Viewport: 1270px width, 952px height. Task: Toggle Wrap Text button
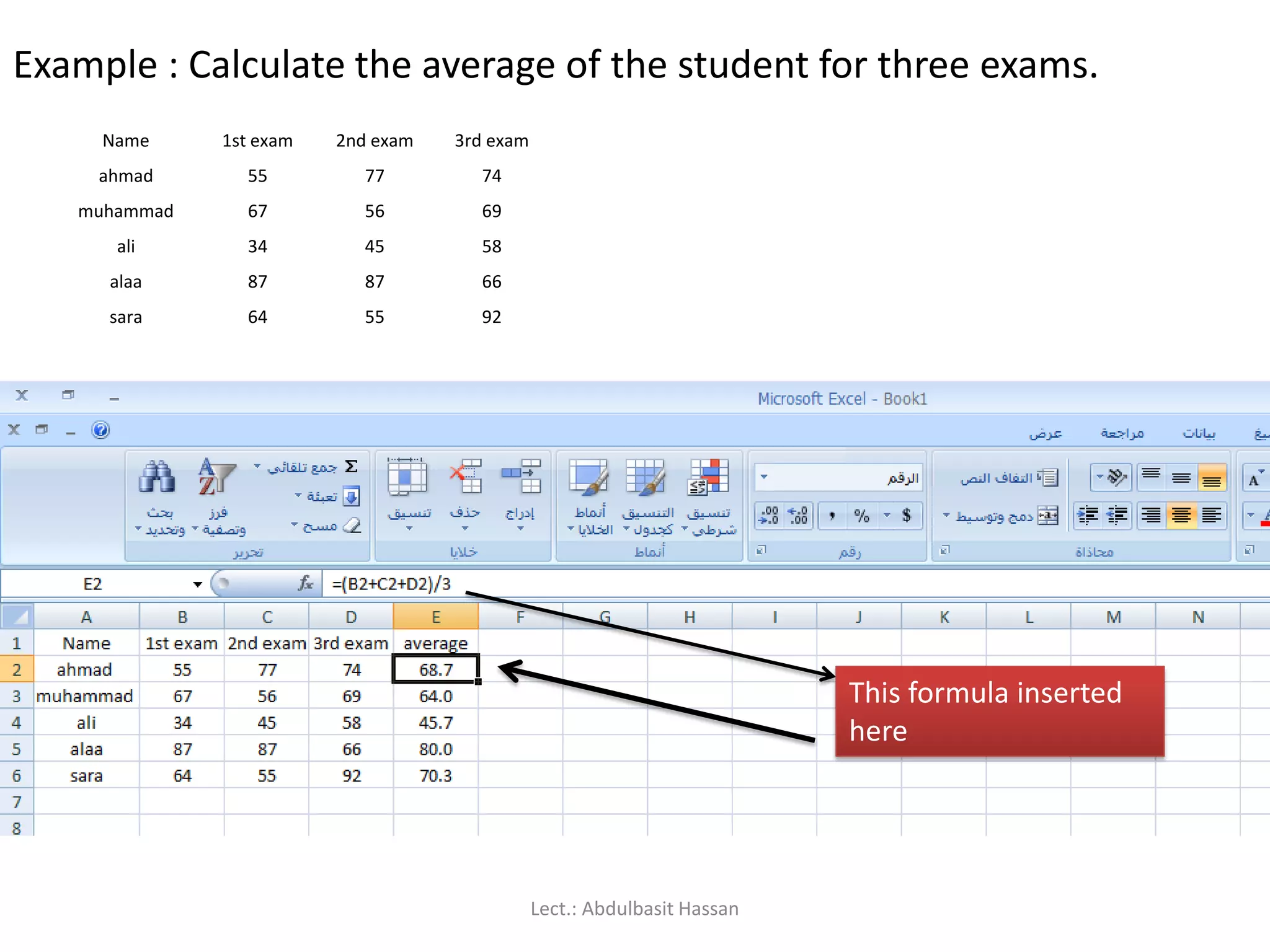pyautogui.click(x=1010, y=478)
